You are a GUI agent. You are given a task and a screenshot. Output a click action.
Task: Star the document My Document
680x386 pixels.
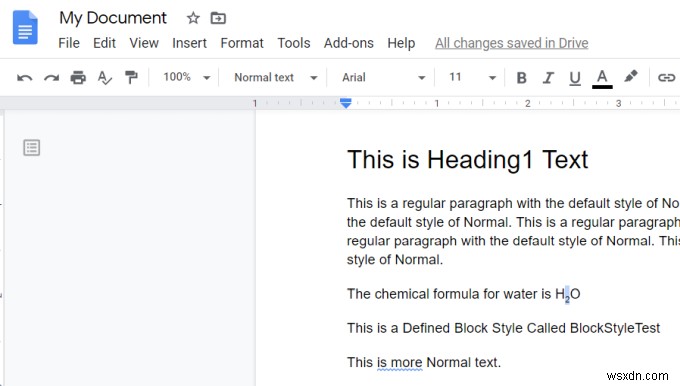[193, 18]
